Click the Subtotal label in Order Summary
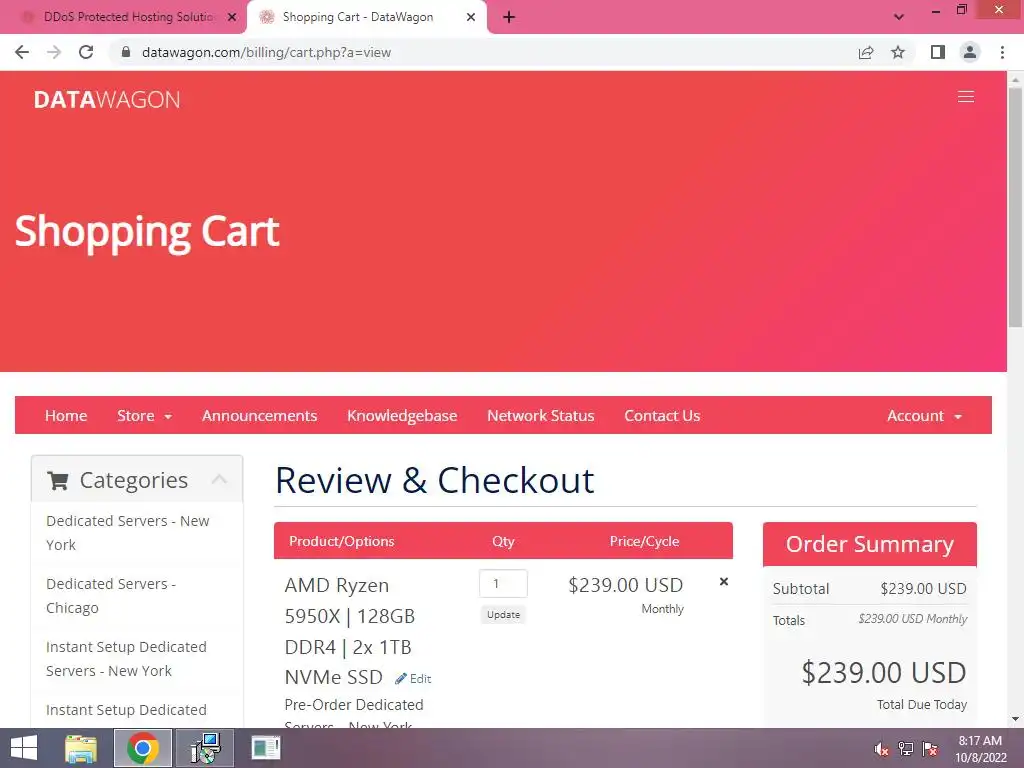The height and width of the screenshot is (768, 1024). [801, 589]
